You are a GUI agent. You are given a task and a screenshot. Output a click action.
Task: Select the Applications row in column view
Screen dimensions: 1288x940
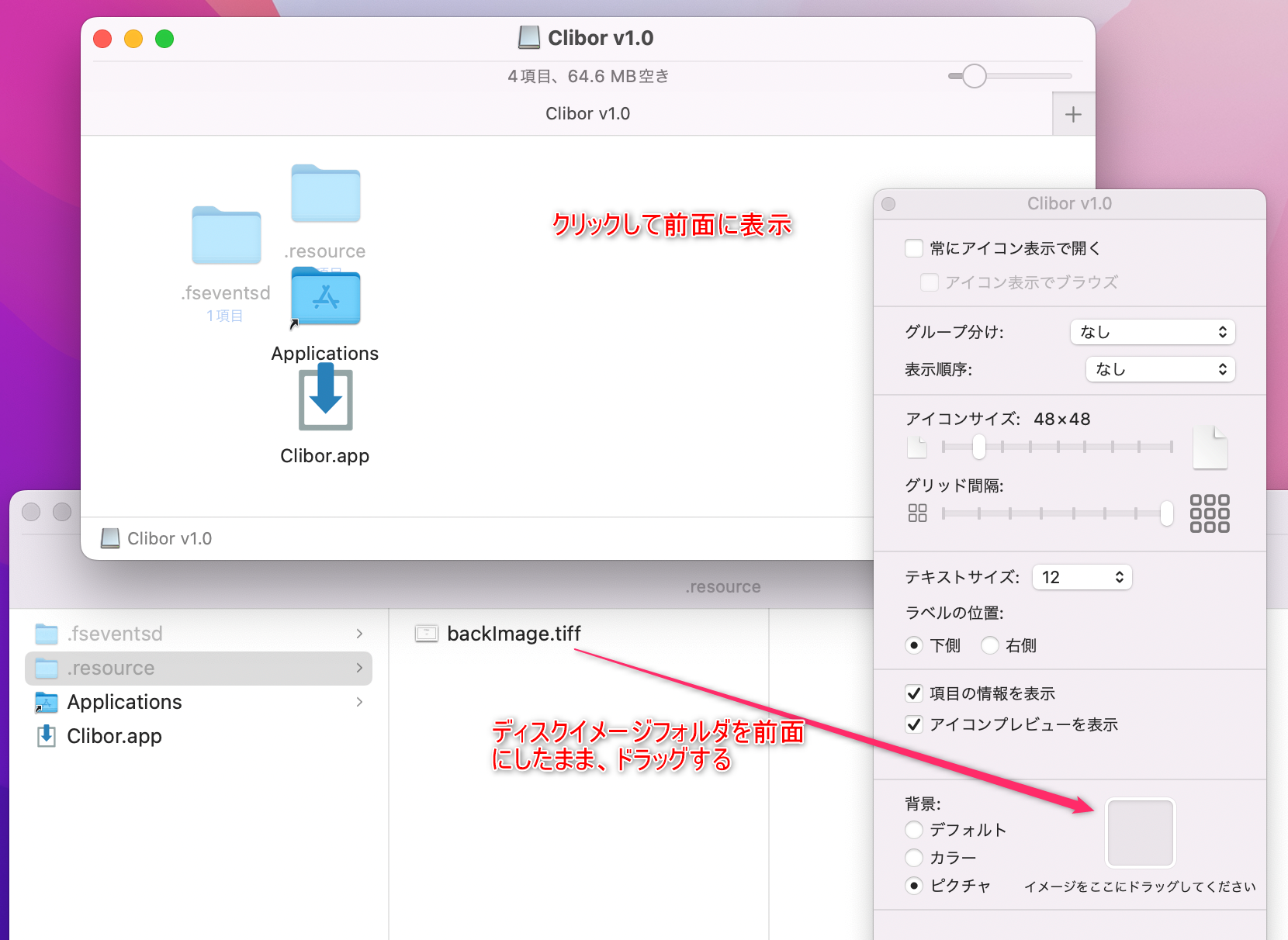[199, 702]
